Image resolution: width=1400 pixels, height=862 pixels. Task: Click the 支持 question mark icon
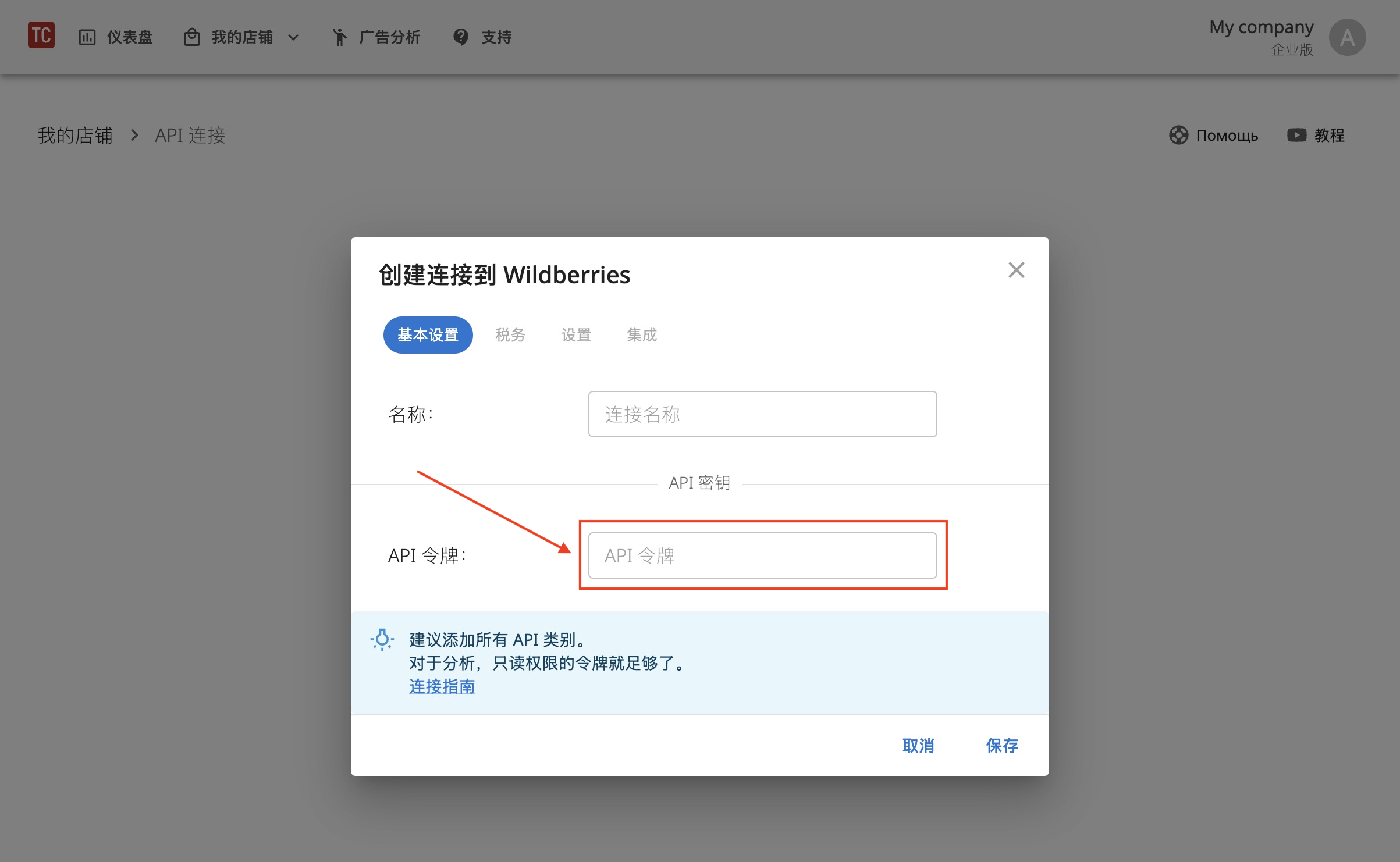coord(461,37)
